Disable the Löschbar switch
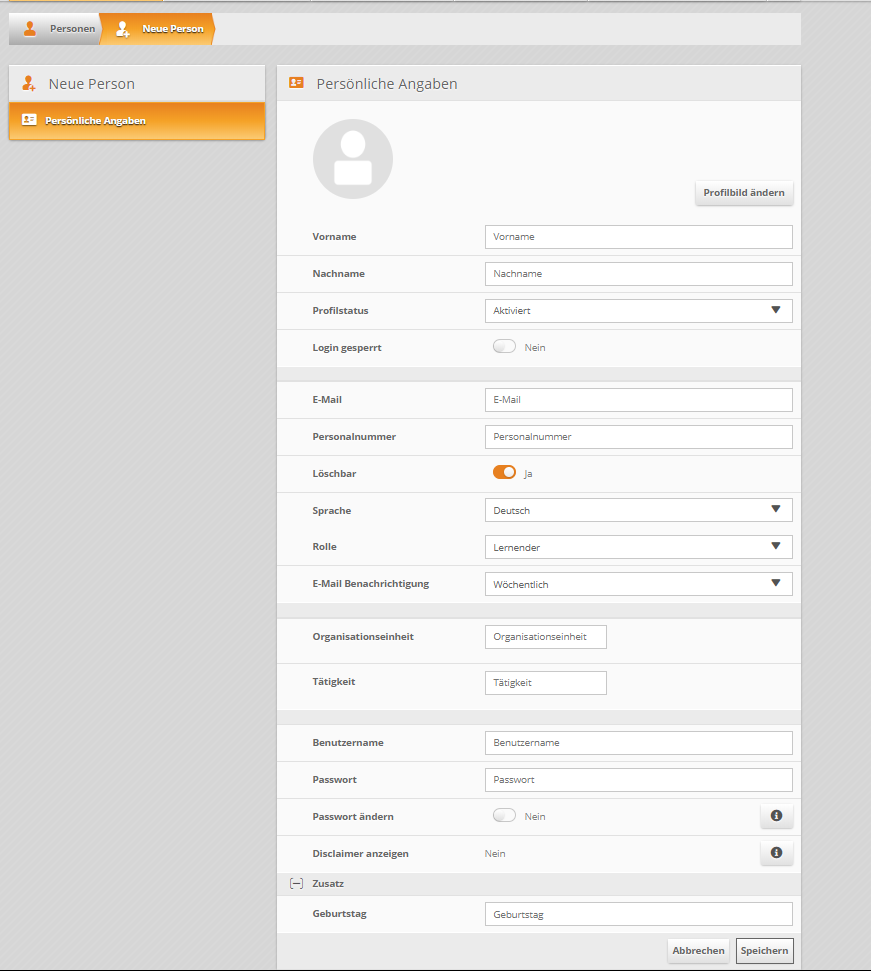Image resolution: width=871 pixels, height=971 pixels. coord(504,473)
